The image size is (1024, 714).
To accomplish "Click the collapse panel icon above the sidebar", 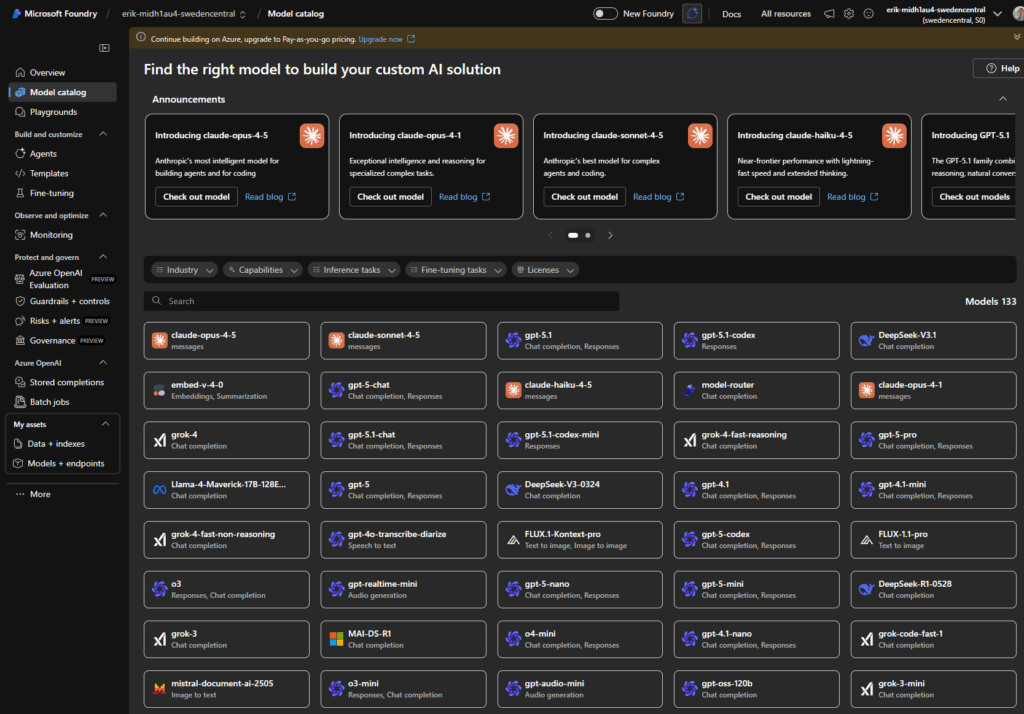I will click(x=103, y=47).
